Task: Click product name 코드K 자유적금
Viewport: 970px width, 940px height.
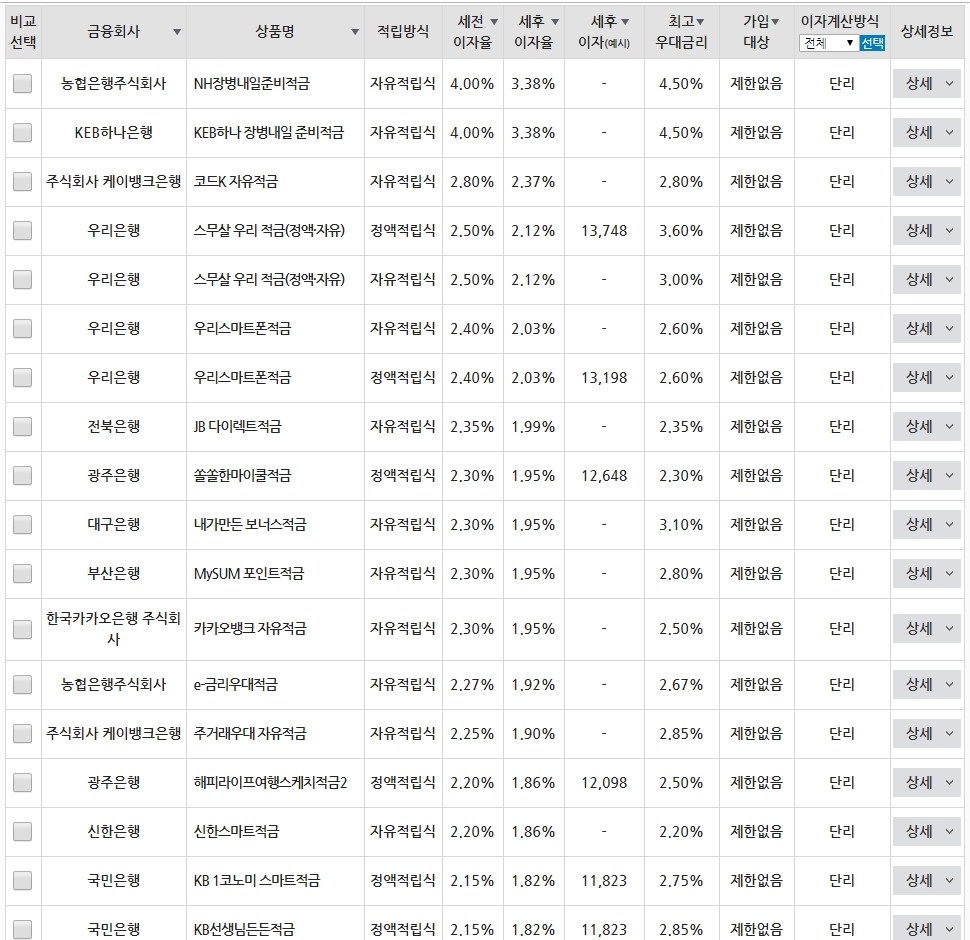Action: coord(236,181)
